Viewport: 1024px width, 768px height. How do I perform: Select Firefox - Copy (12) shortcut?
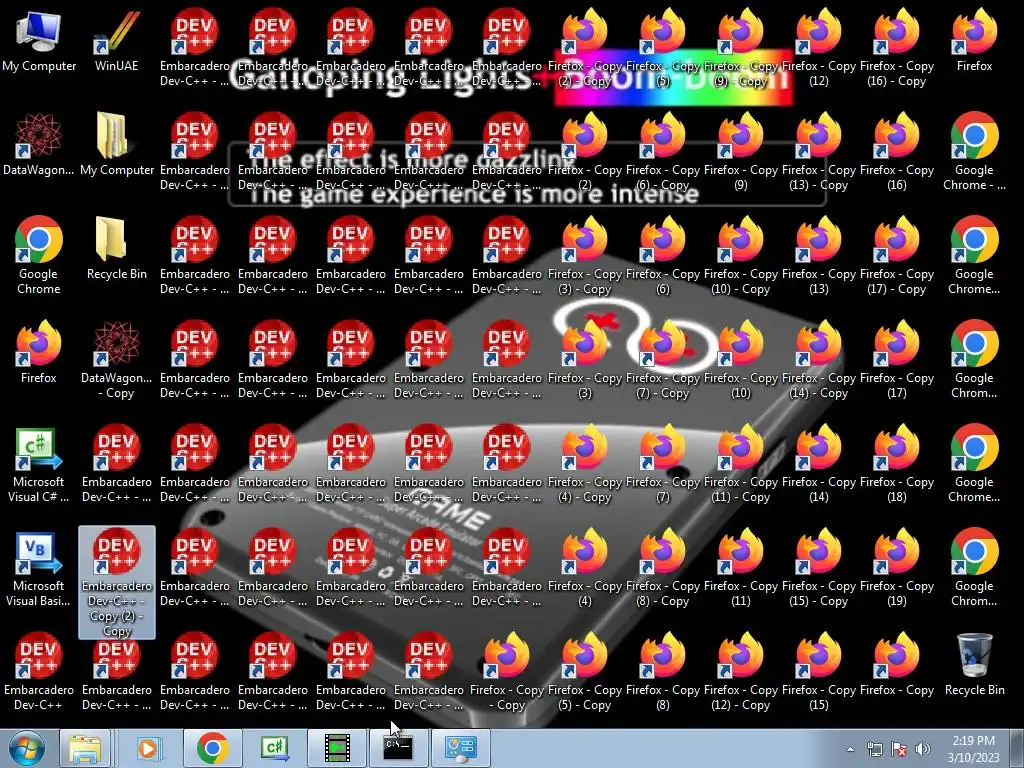point(818,48)
